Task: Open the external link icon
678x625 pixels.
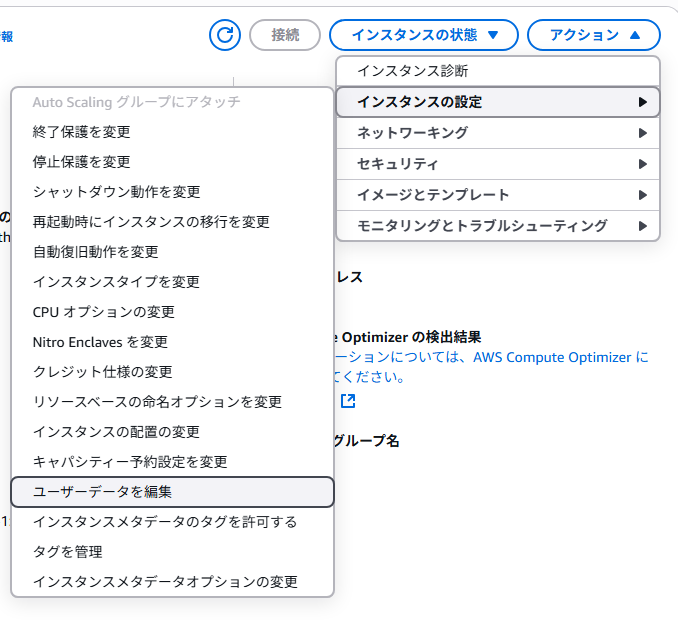Action: 348,401
